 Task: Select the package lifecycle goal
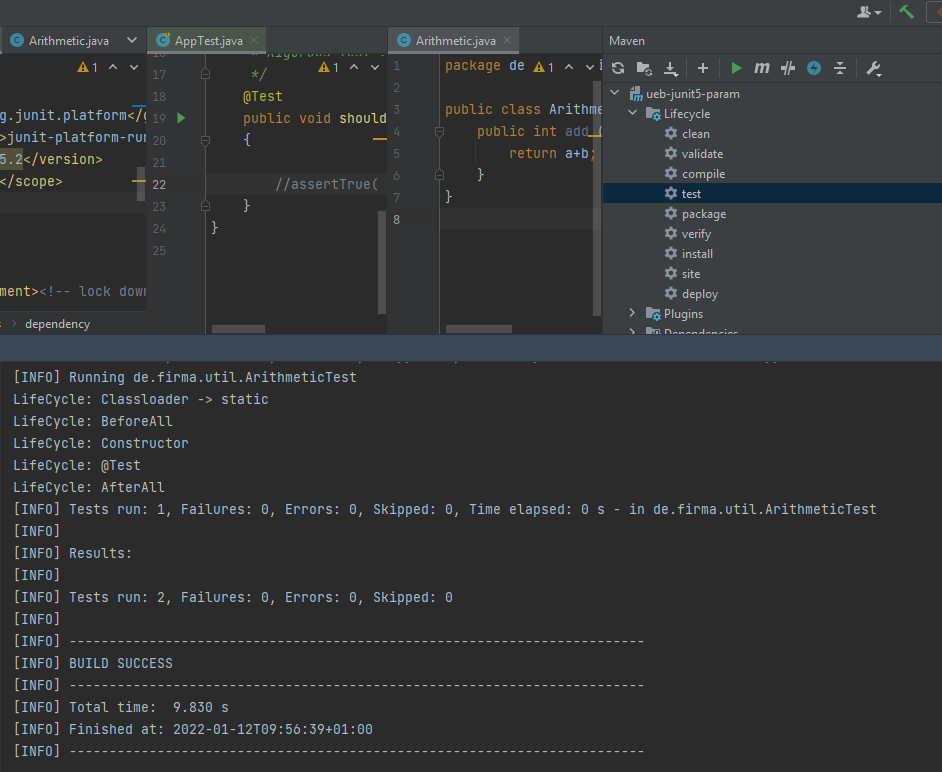[x=703, y=214]
